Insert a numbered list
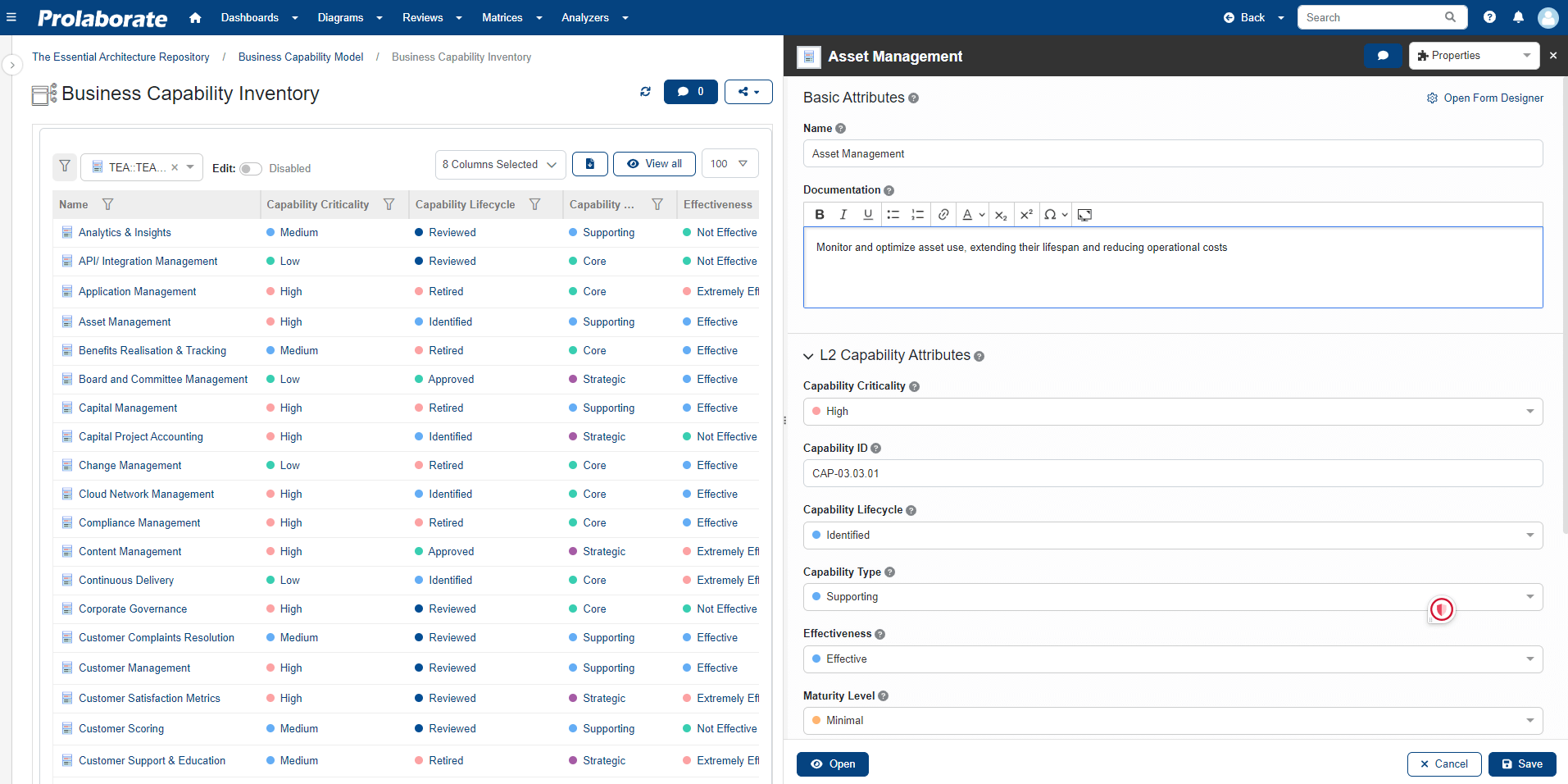1568x784 pixels. (x=917, y=215)
